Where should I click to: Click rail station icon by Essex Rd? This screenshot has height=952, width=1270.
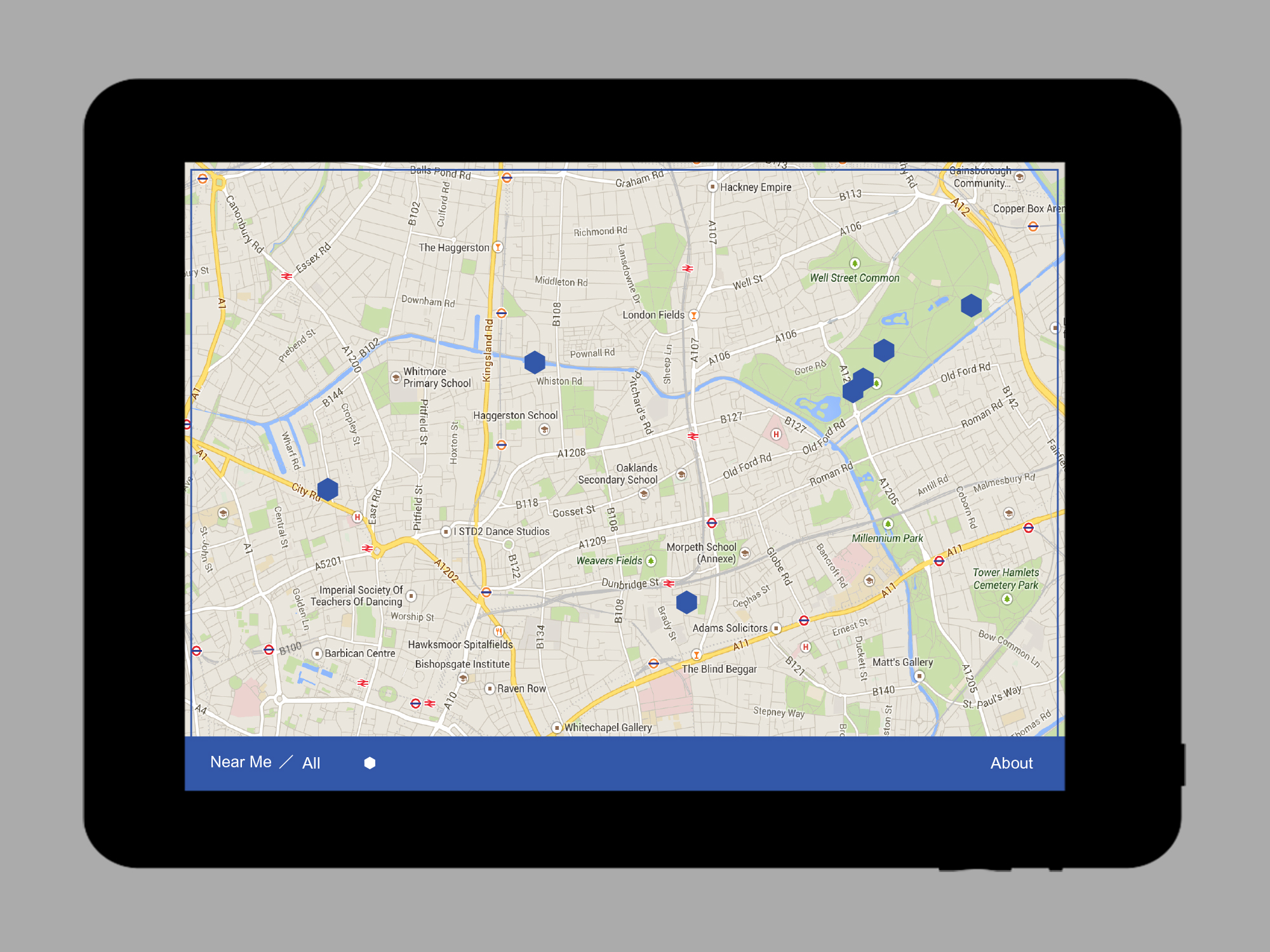(286, 275)
